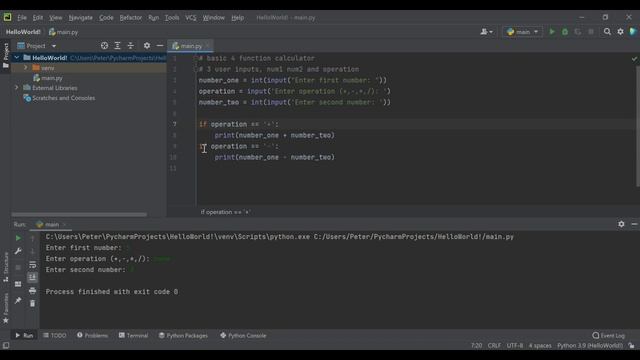This screenshot has width=640, height=360.
Task: Print the console output
Action: click(x=32, y=291)
